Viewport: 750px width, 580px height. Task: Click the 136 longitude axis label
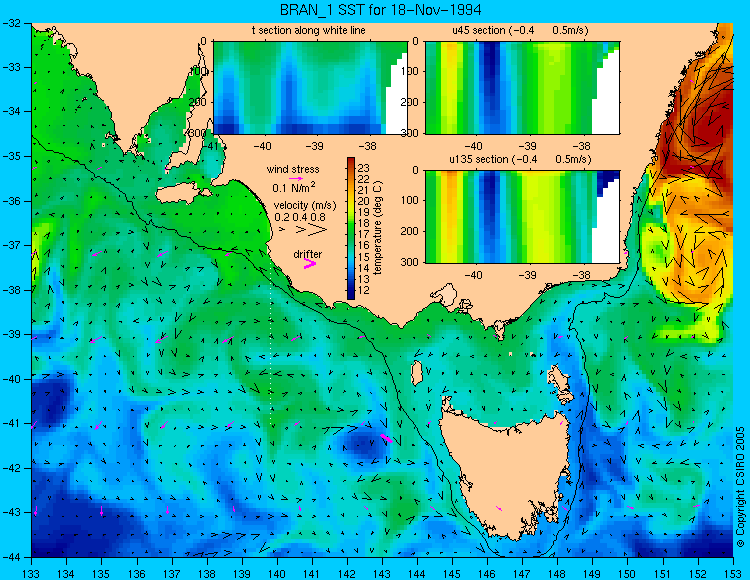tap(136, 574)
